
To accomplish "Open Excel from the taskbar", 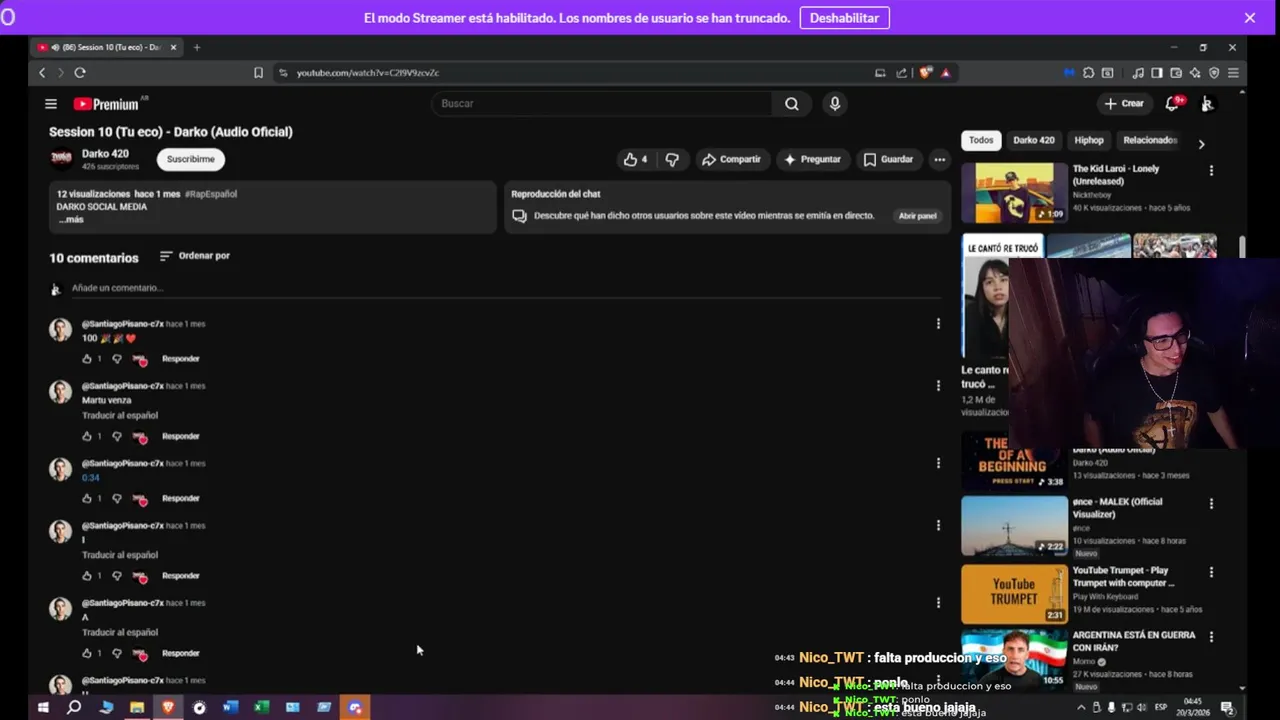I will click(x=261, y=708).
